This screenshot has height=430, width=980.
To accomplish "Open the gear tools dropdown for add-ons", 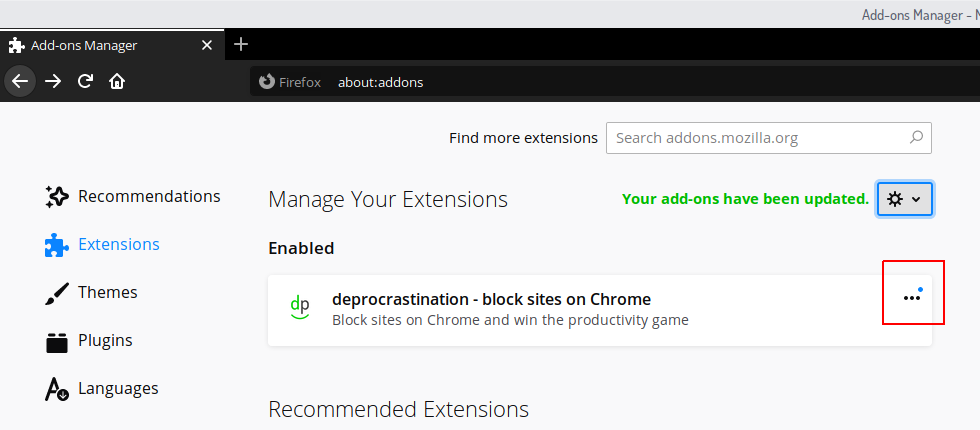I will [905, 199].
